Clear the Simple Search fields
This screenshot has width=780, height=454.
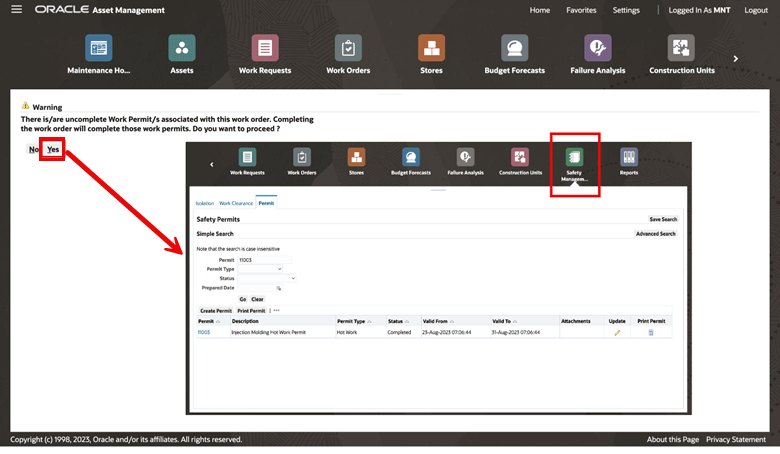[x=257, y=299]
